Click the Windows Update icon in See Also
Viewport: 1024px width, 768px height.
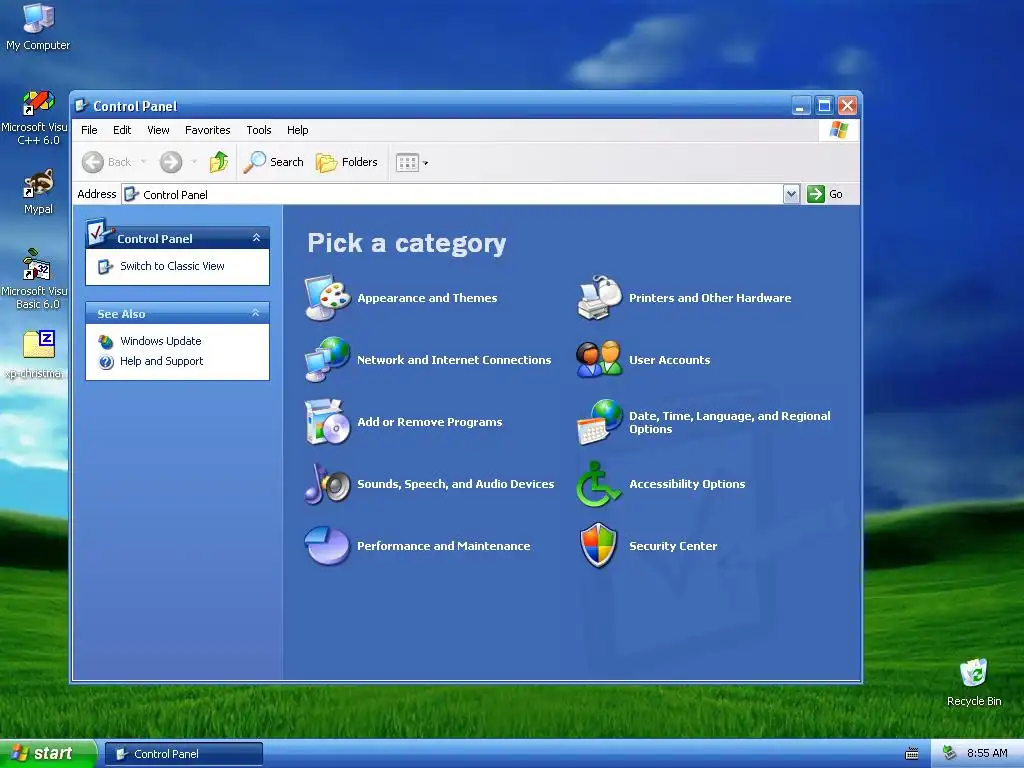106,342
